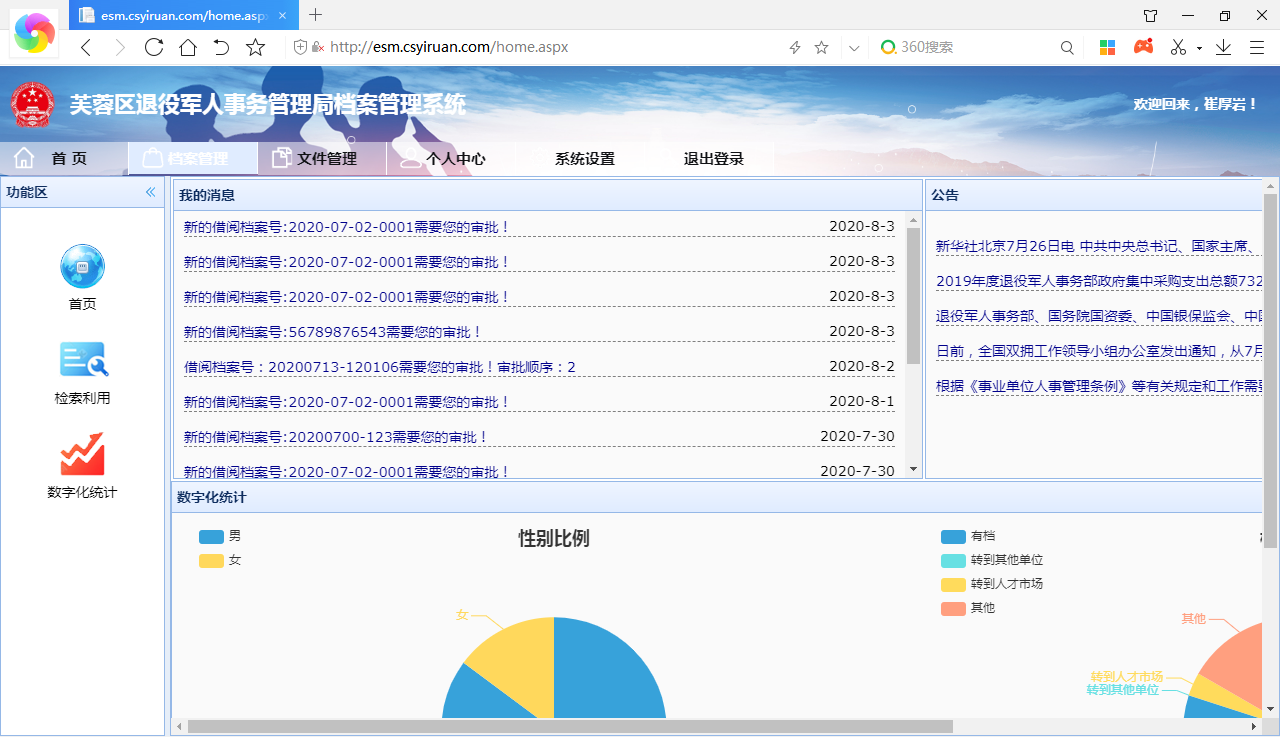Click the 性别比例 chart title

point(554,538)
